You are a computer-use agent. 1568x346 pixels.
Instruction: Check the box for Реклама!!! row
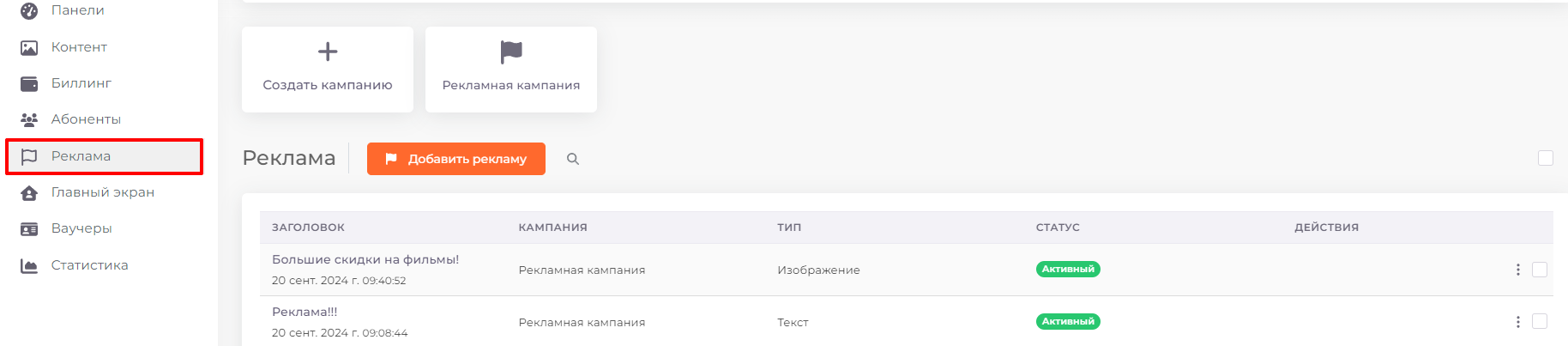click(x=1540, y=321)
